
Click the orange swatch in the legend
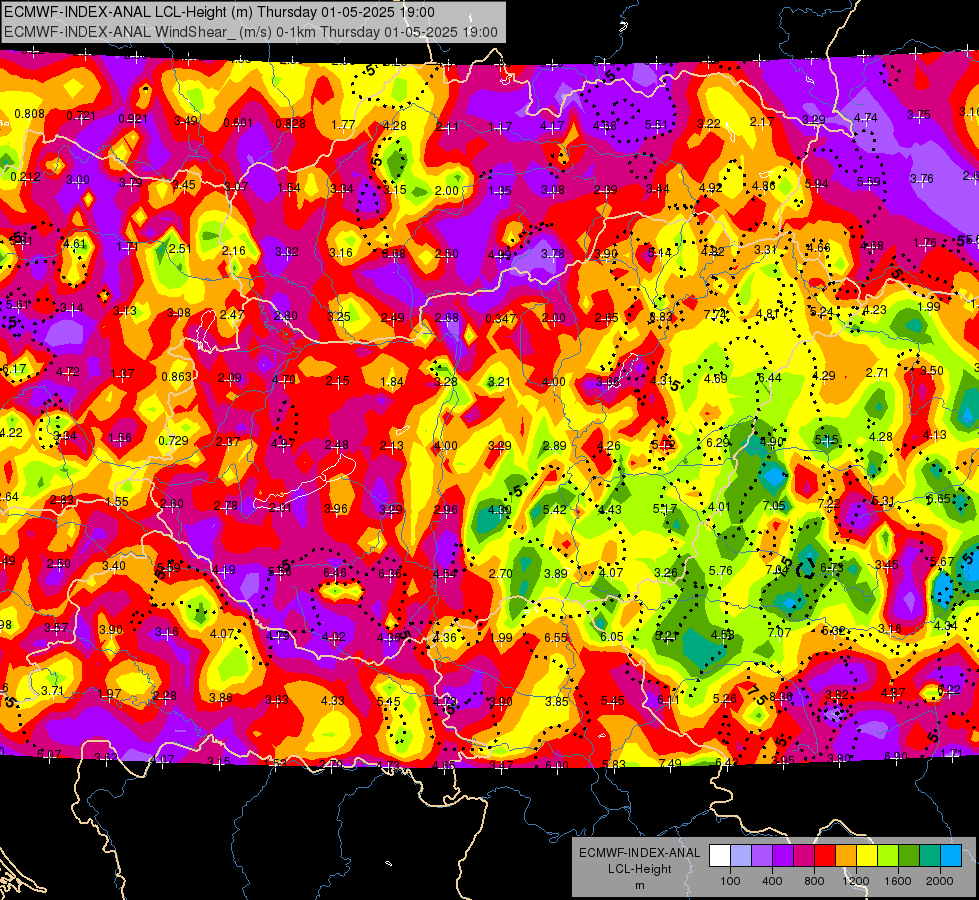846,856
